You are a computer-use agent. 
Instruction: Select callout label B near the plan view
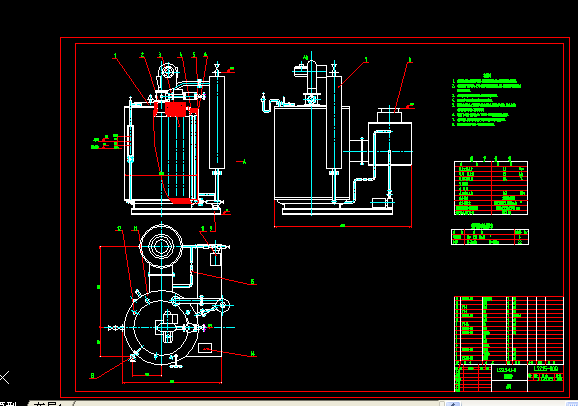tap(92, 376)
